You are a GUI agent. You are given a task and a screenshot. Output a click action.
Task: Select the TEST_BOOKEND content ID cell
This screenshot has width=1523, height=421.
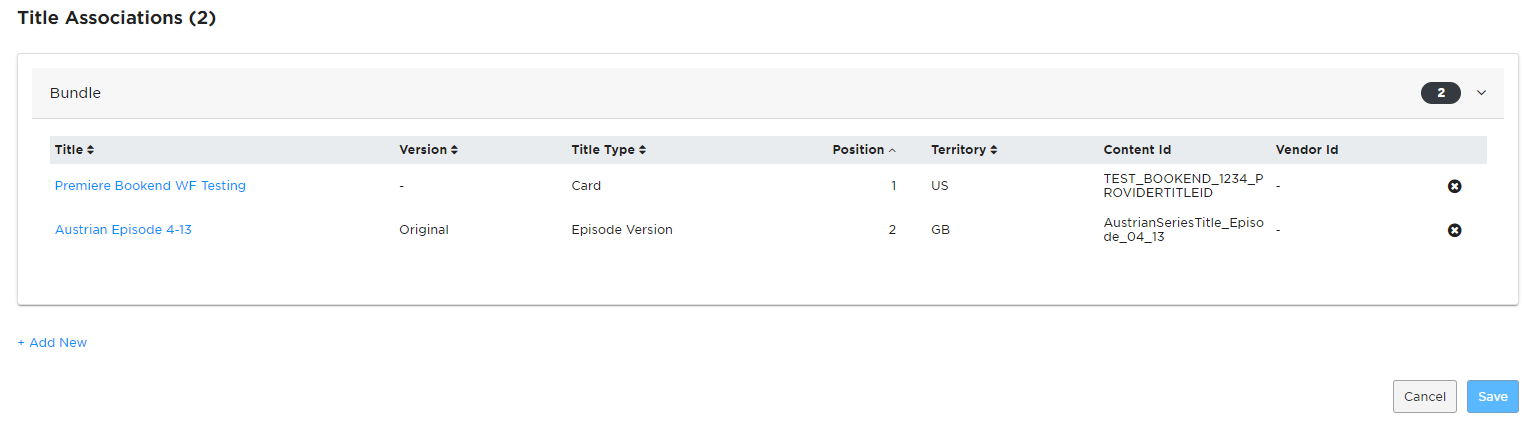point(1184,186)
